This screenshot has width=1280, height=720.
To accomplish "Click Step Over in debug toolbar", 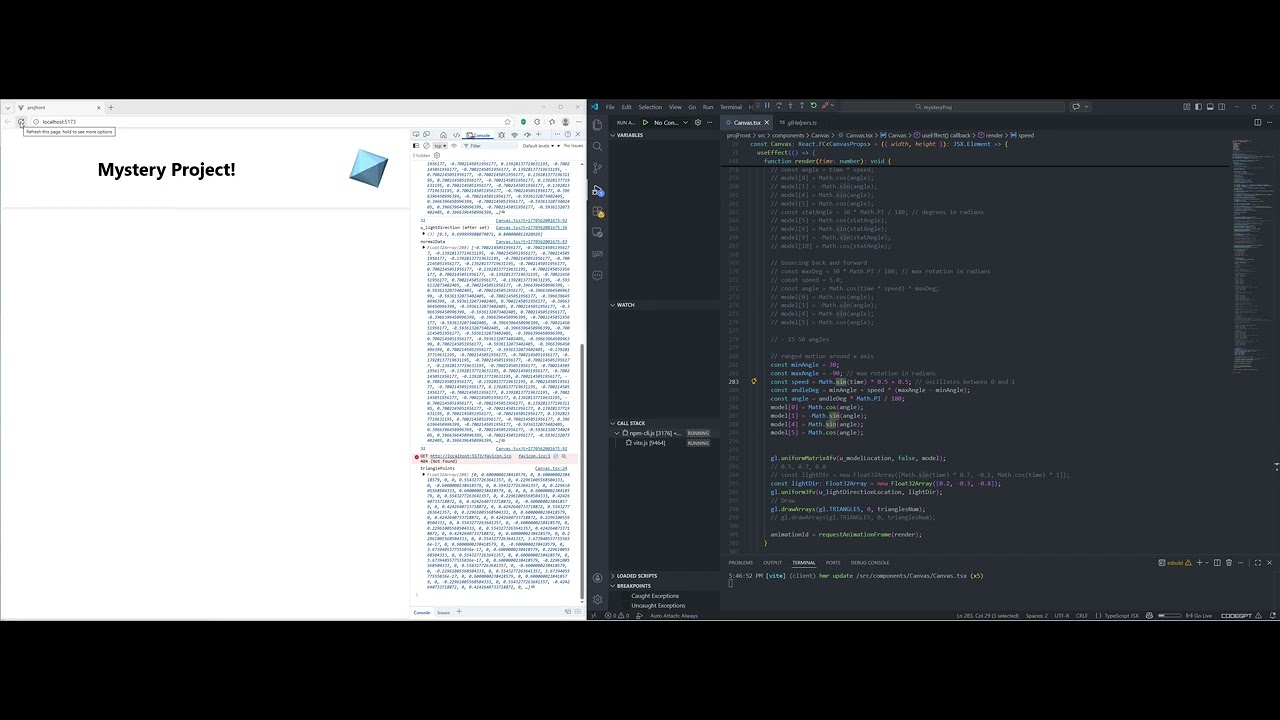I will coord(779,105).
